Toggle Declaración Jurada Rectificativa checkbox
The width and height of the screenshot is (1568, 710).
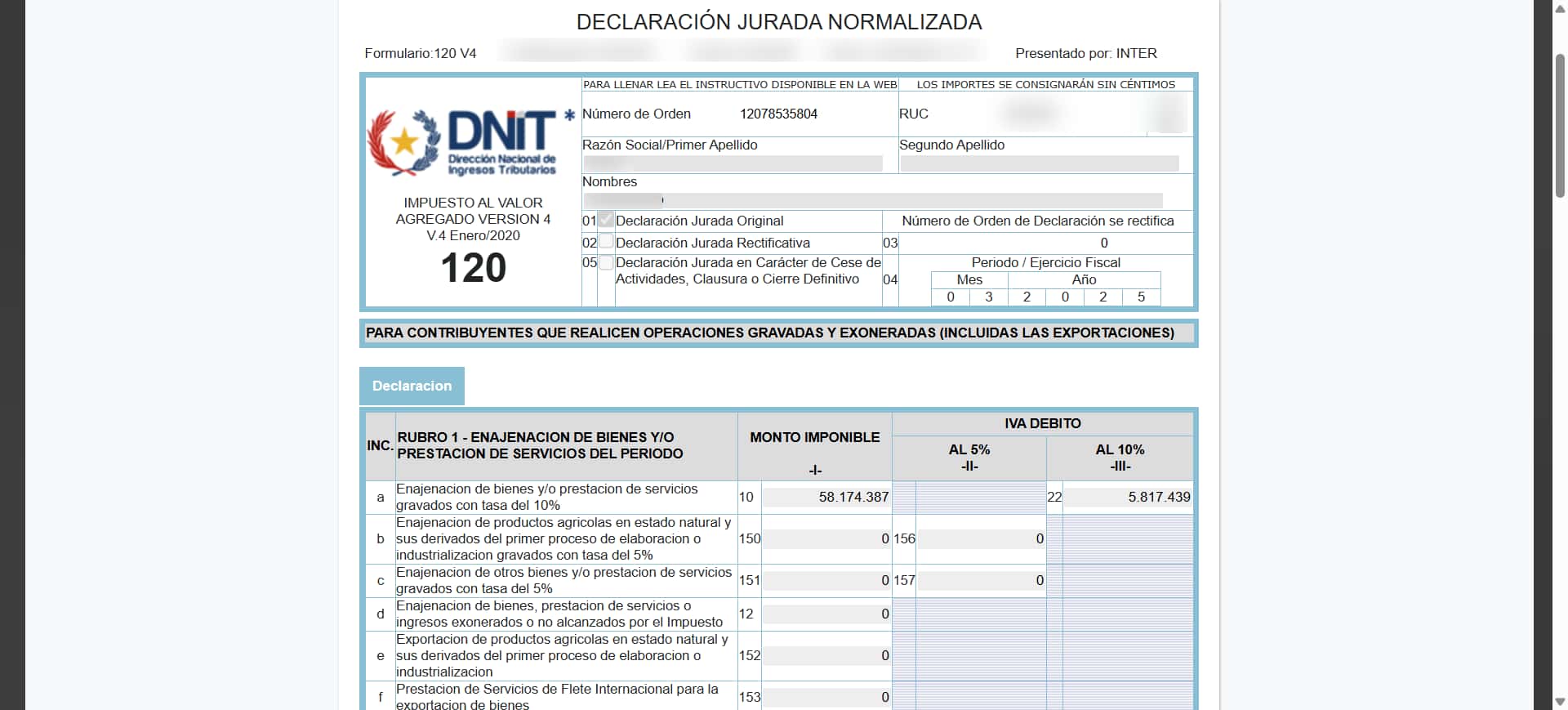[x=606, y=242]
